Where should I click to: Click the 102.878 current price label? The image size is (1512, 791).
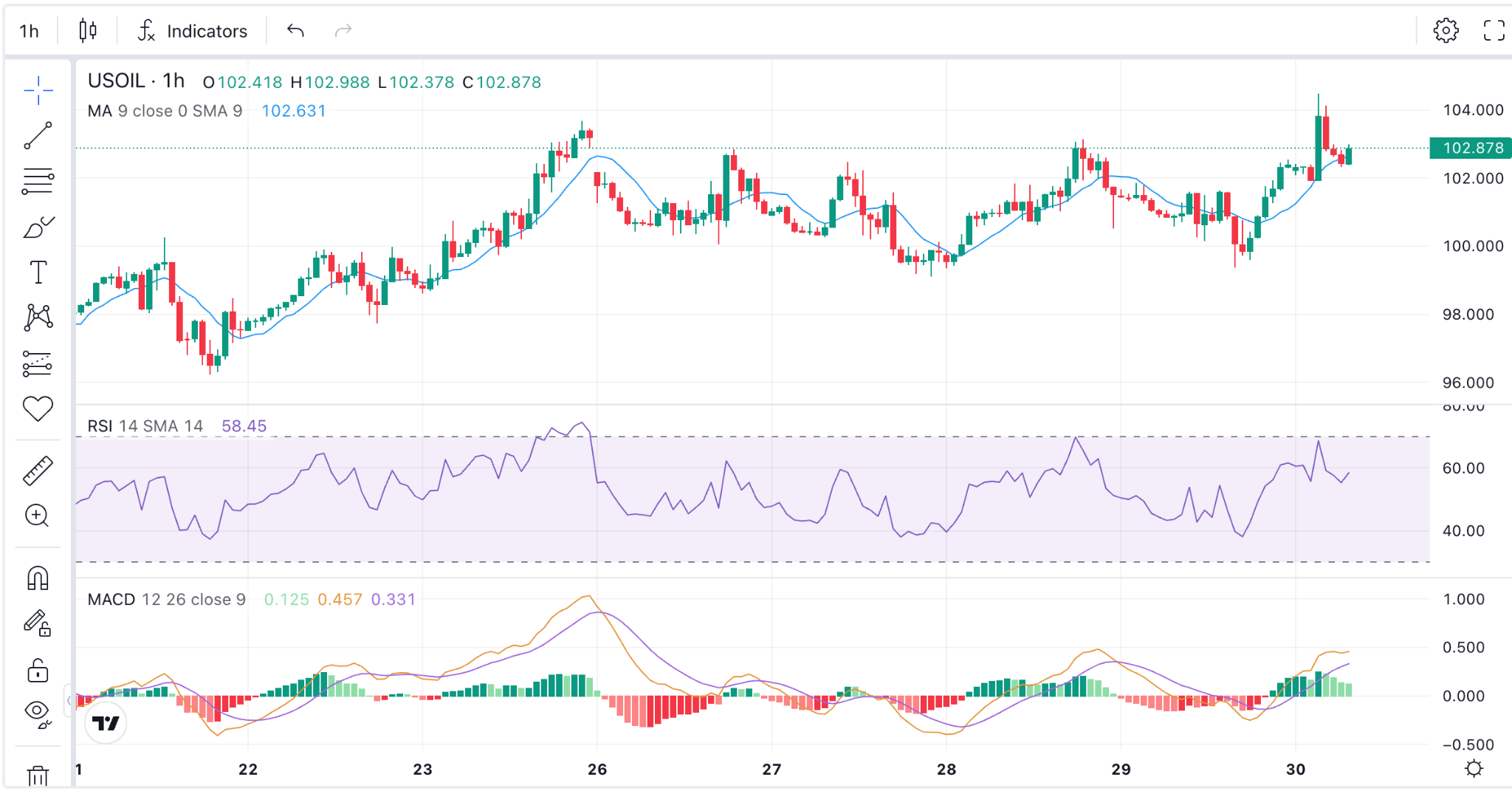pos(1471,148)
